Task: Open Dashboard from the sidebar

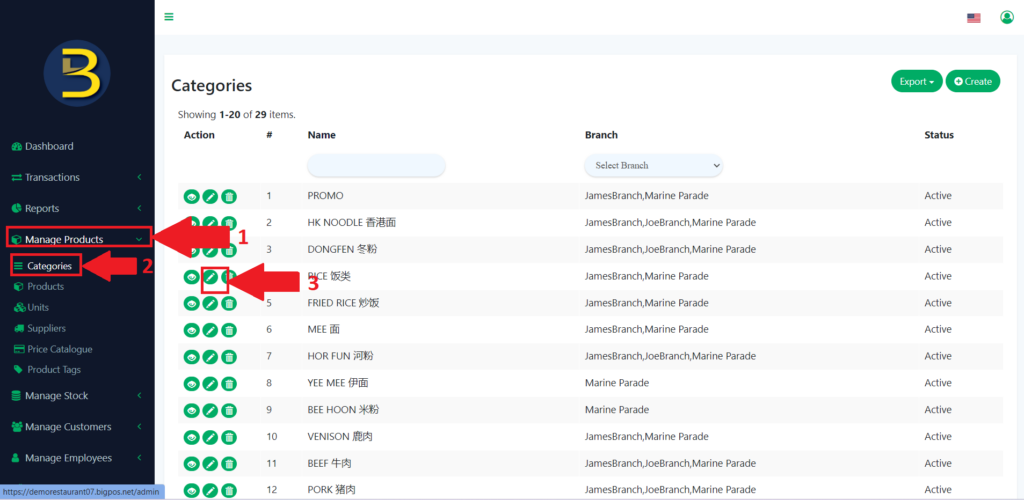Action: click(49, 146)
